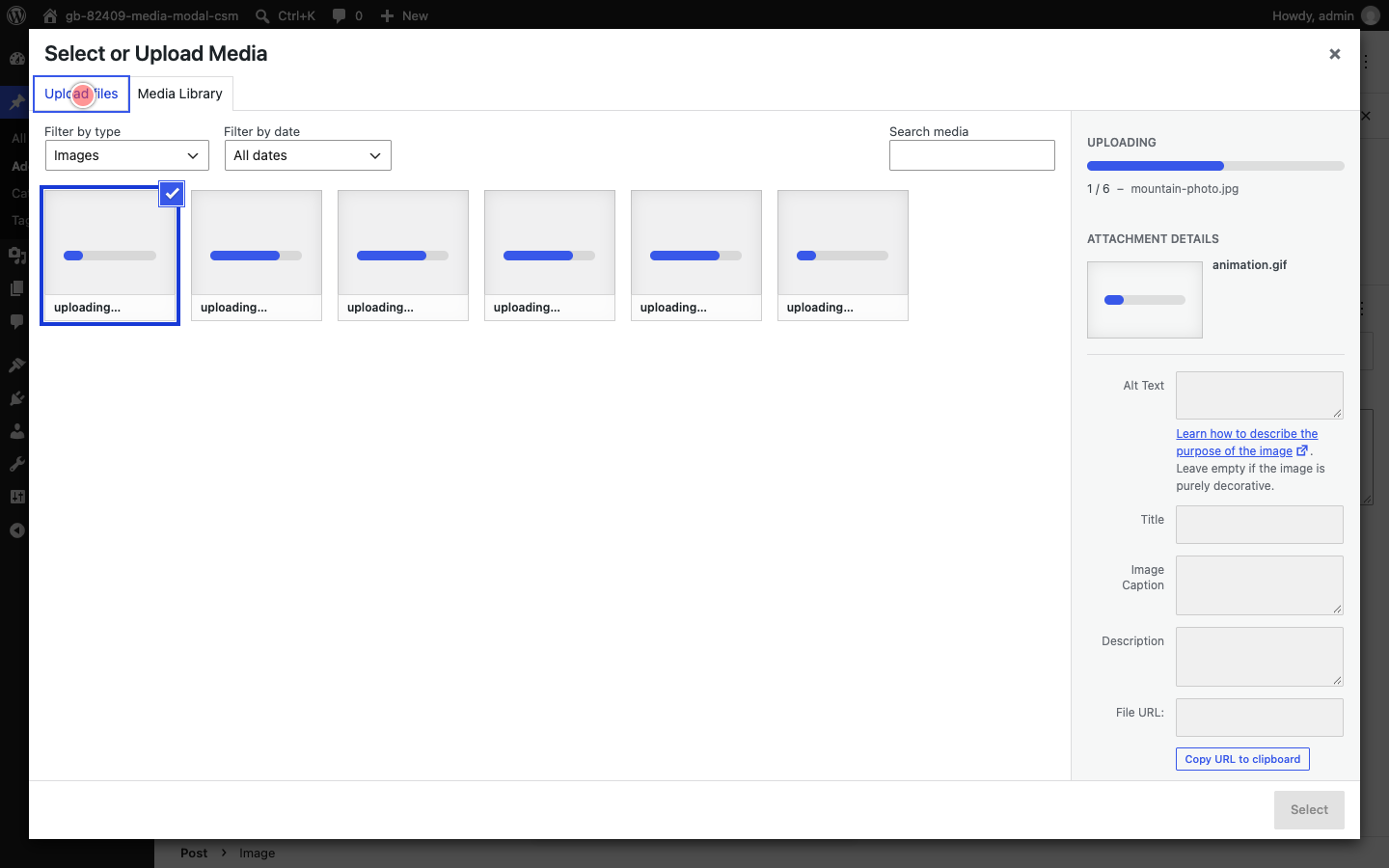Collapse admin menu with the arrow icon
The image size is (1389, 868).
16,530
